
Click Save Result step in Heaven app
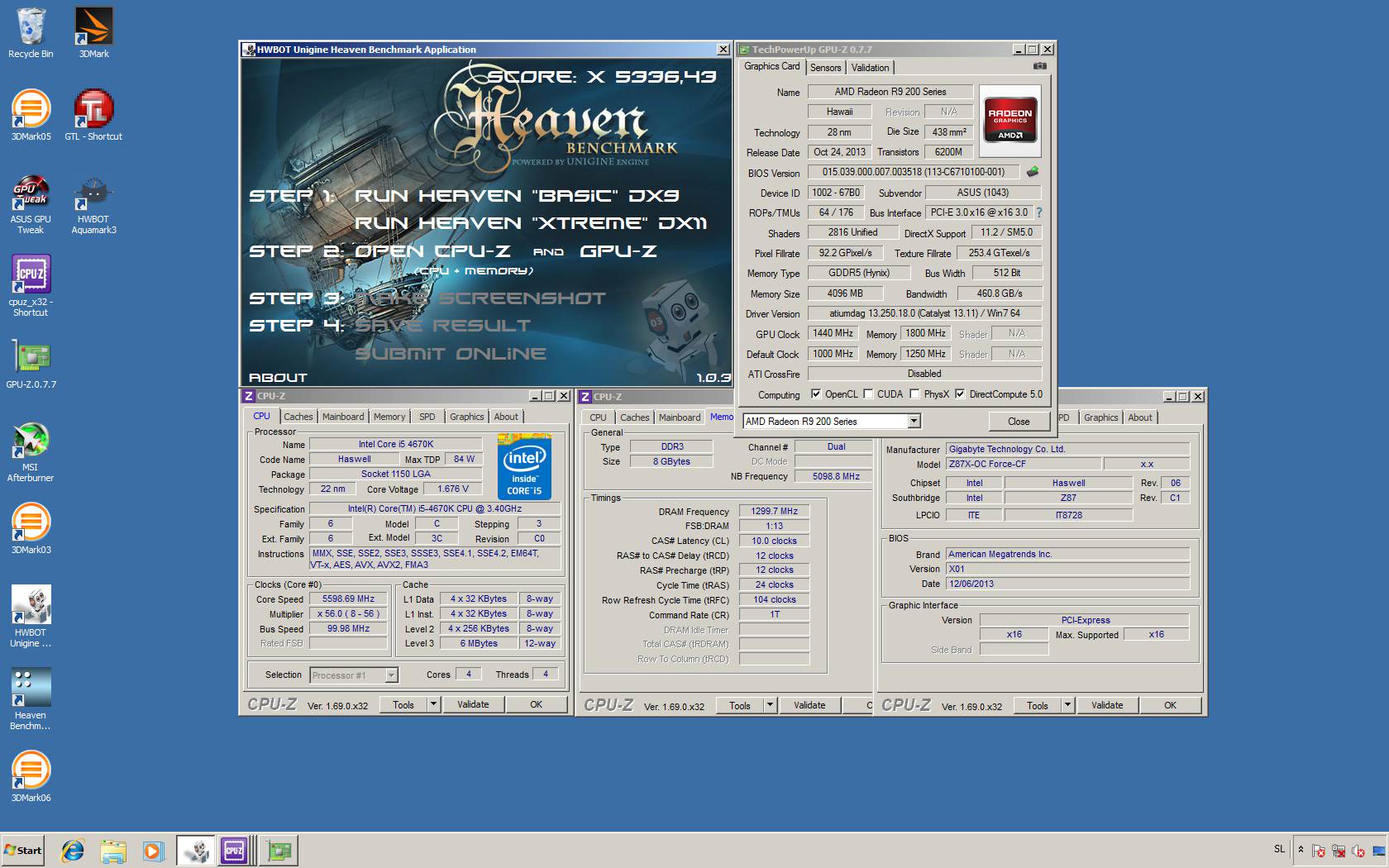coord(443,326)
